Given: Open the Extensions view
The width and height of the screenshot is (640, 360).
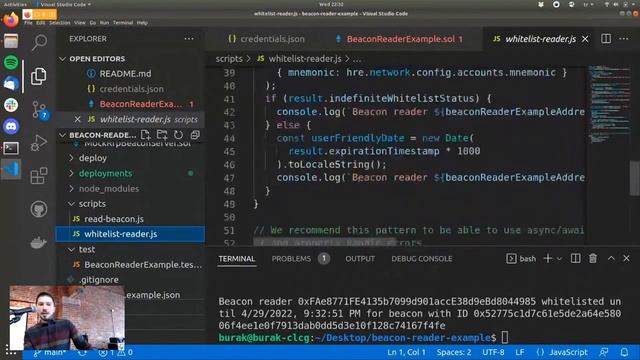Looking at the screenshot, I should coord(39,176).
